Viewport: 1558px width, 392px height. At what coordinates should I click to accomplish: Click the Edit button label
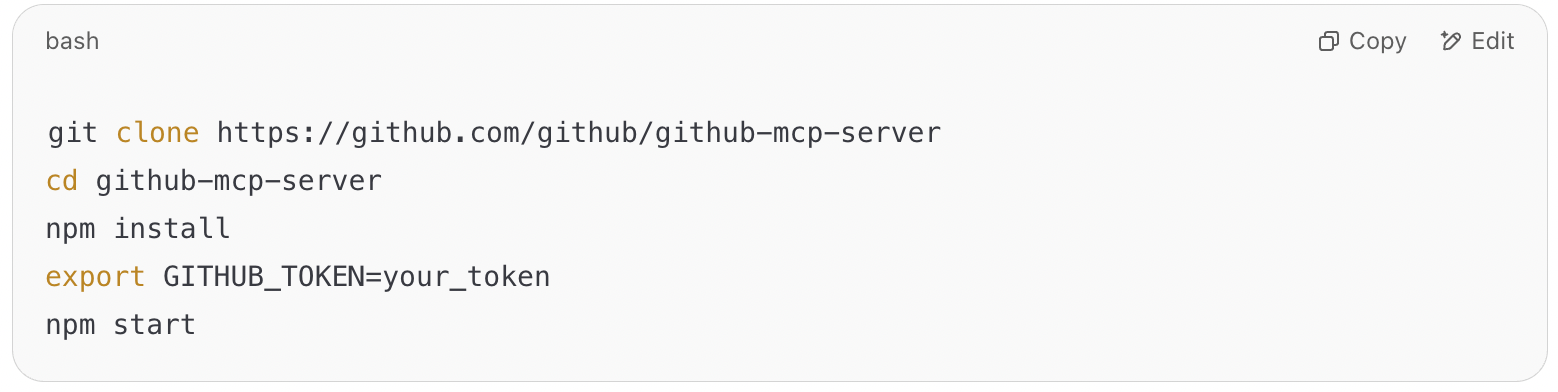pos(1493,42)
